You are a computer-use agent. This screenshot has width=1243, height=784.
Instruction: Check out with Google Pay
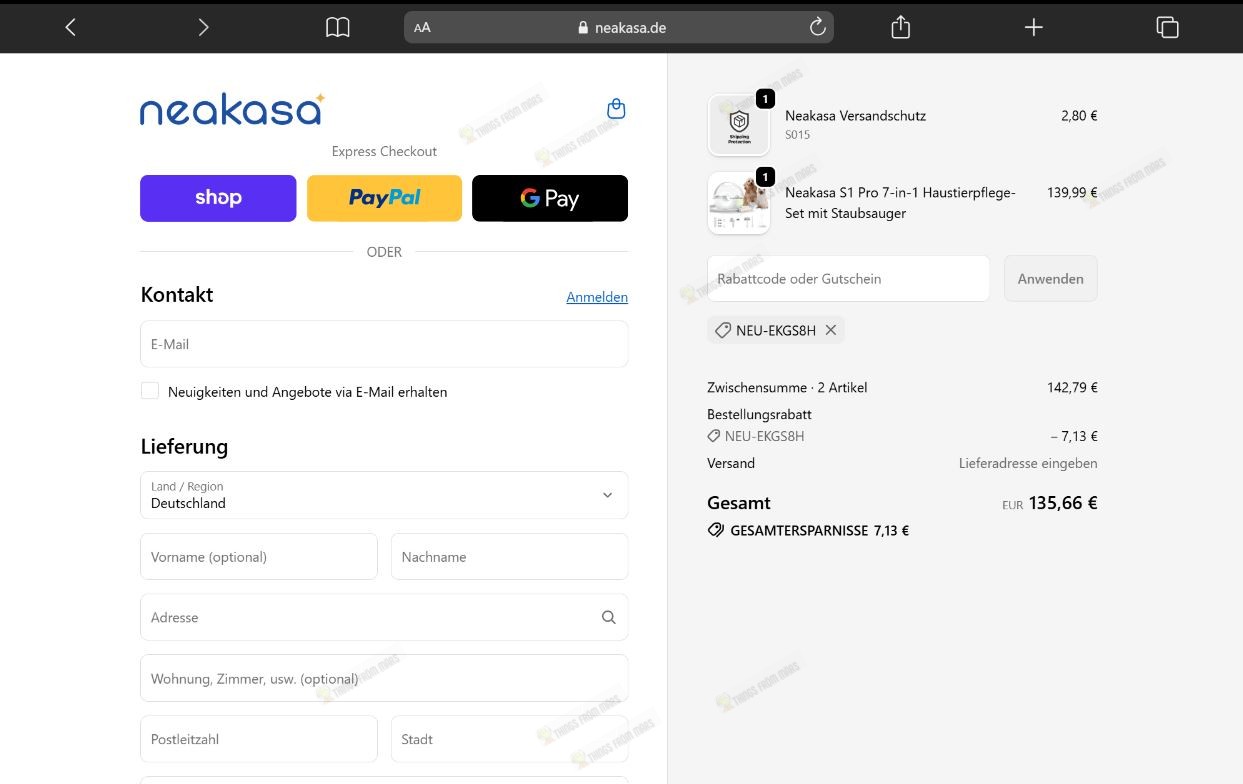point(550,198)
